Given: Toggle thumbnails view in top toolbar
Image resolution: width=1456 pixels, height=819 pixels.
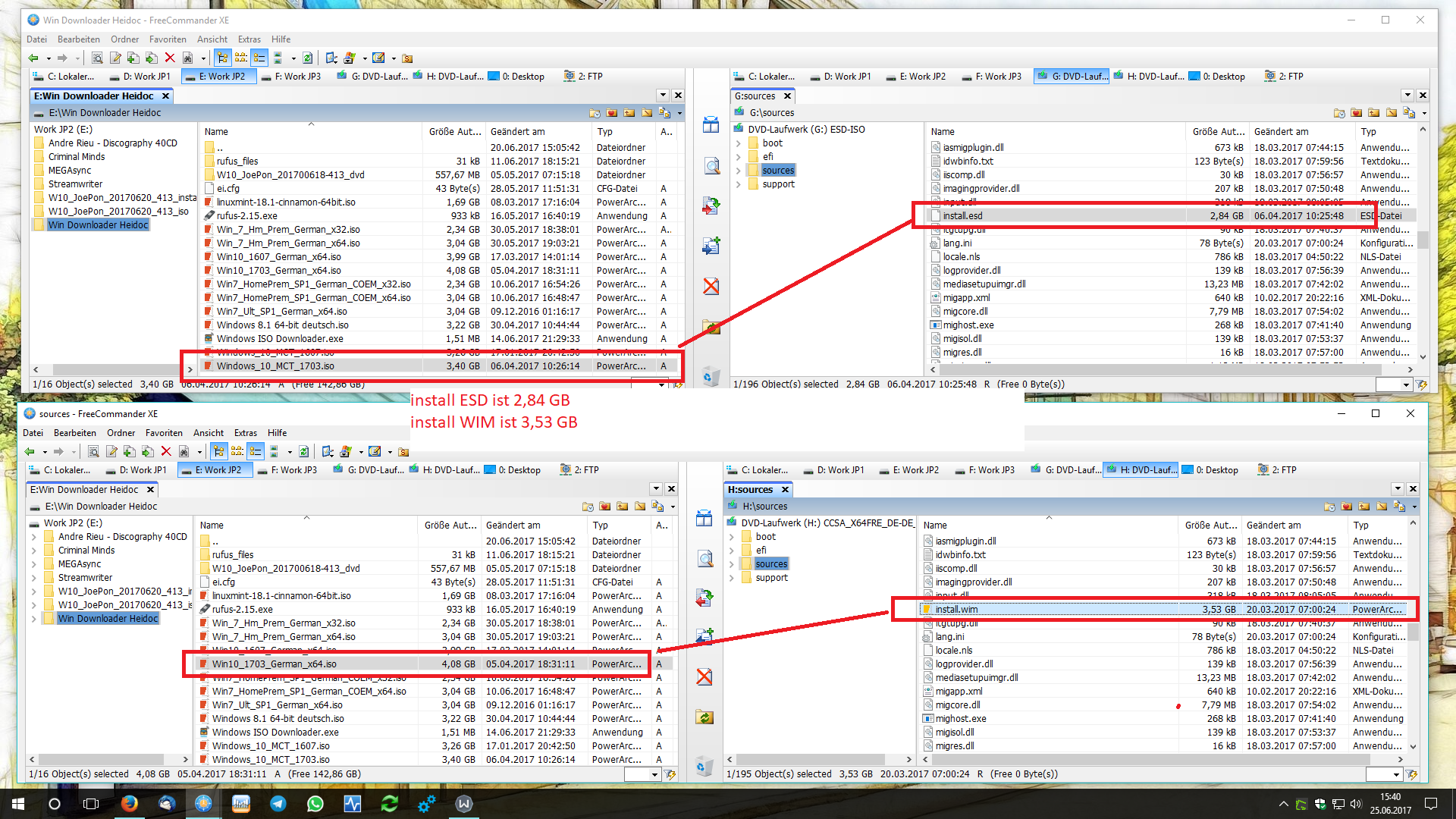Looking at the screenshot, I should tap(278, 58).
